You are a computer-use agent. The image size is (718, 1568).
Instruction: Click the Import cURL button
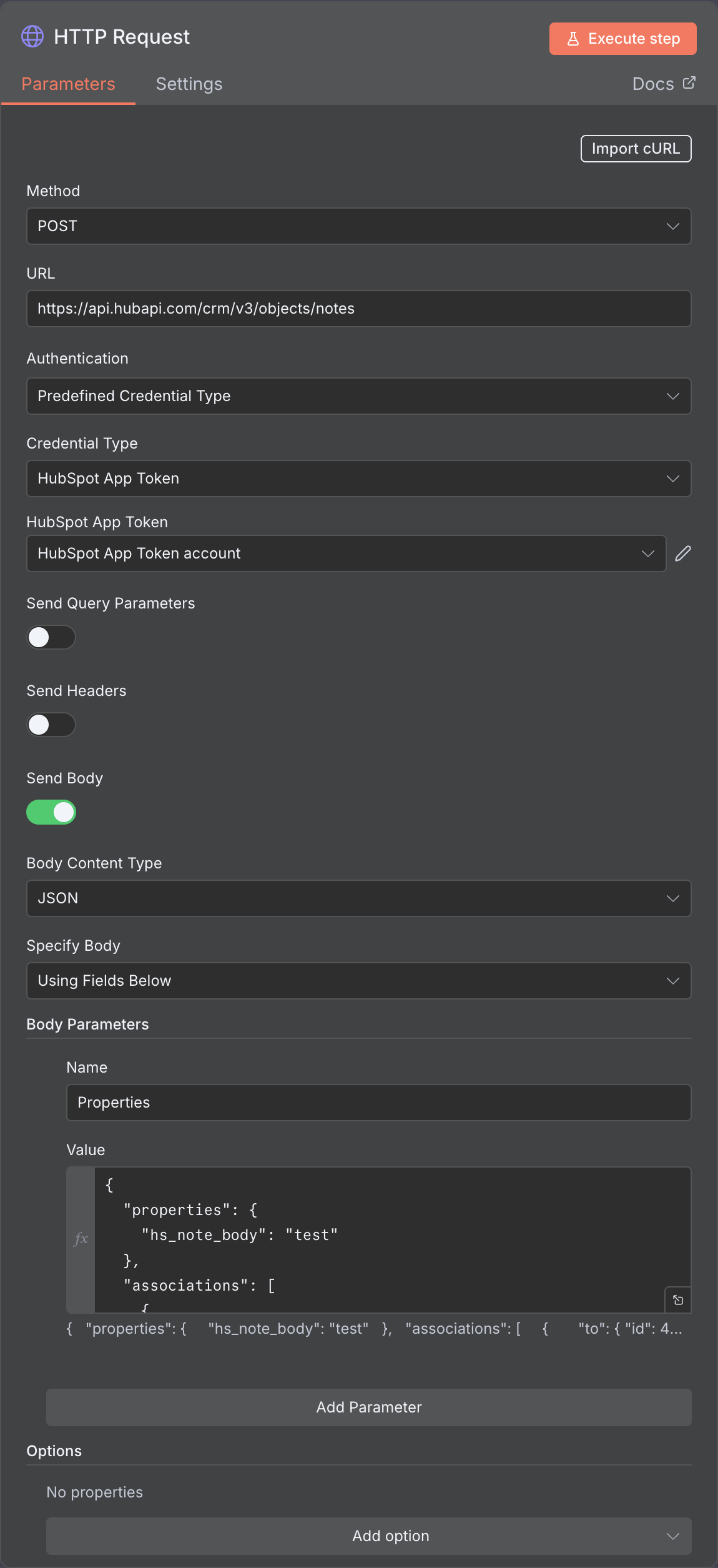[636, 149]
